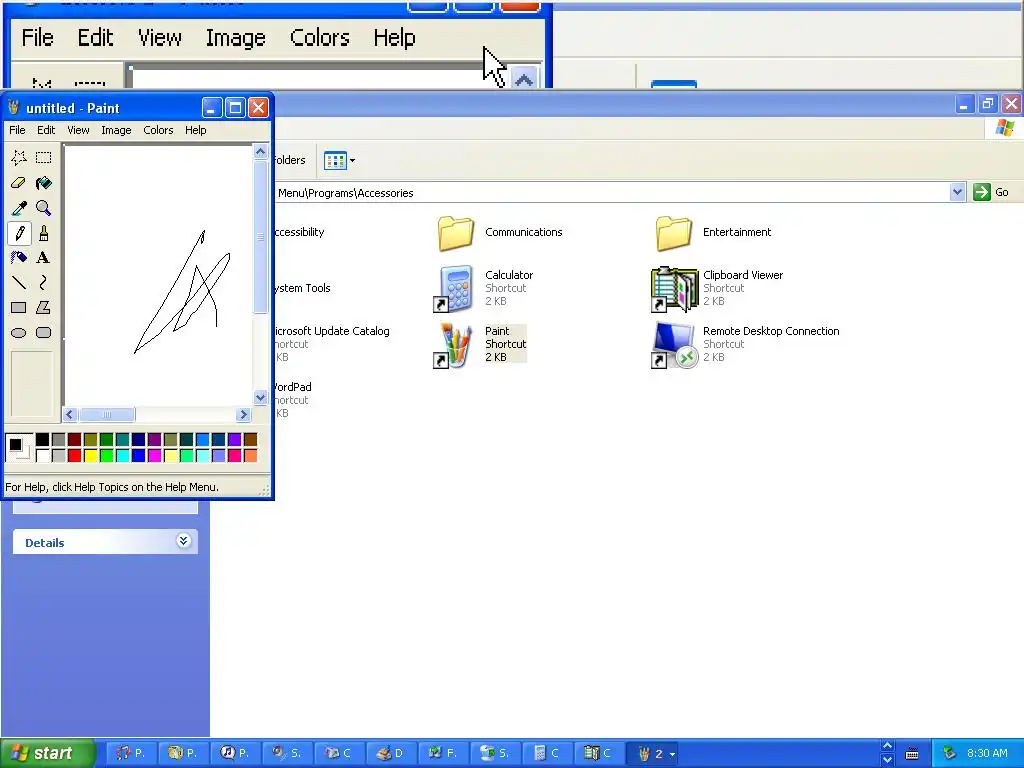Switch to the taskbar button labeled D
Screen dimensions: 1024x768
(391, 753)
